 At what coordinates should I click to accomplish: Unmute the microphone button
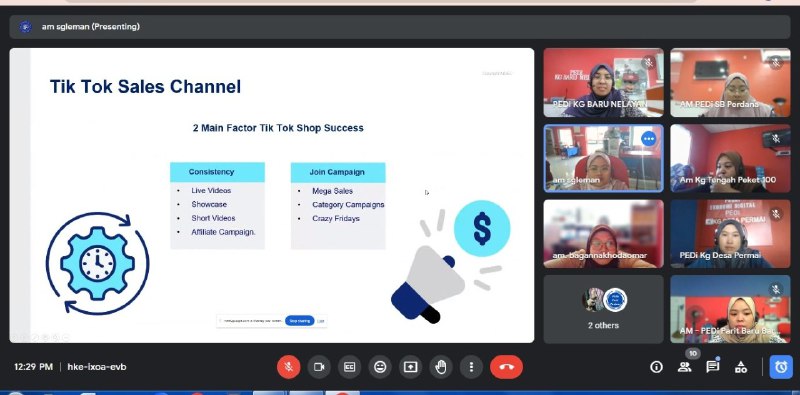click(x=288, y=367)
